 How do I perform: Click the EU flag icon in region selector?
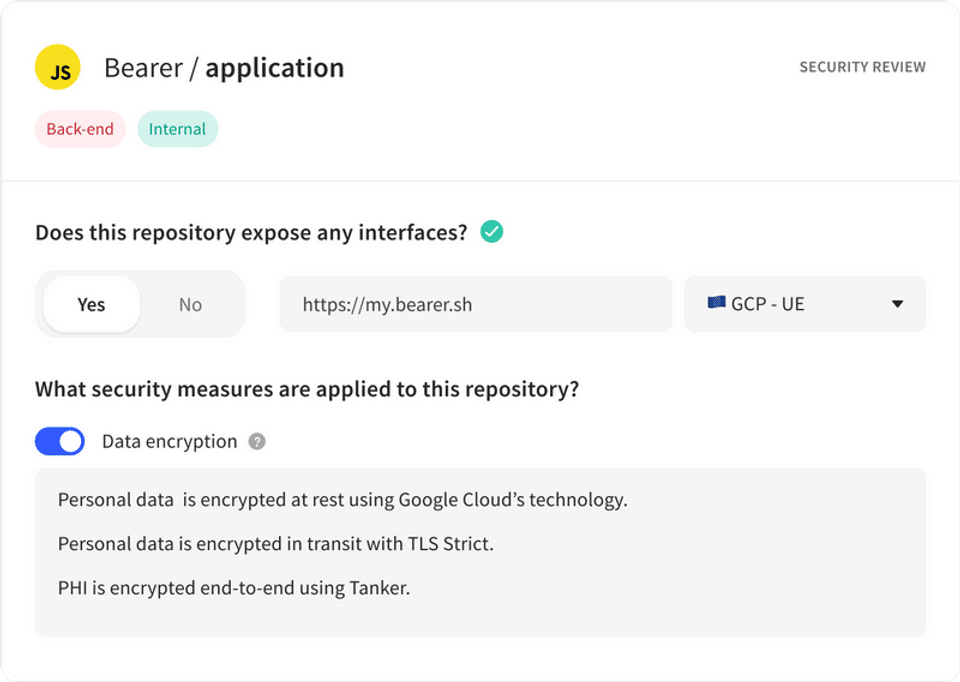[716, 302]
